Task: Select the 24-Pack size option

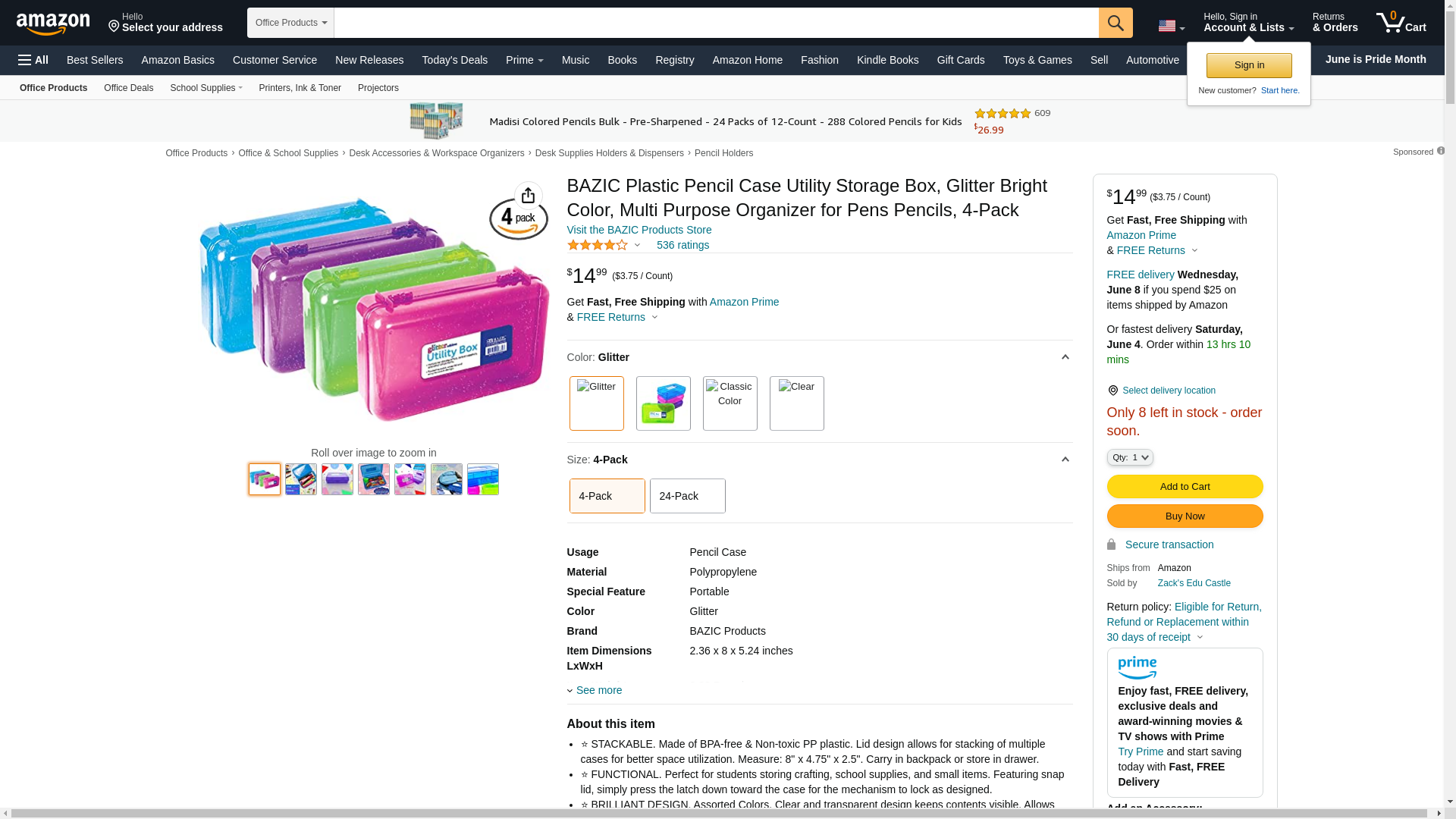Action: pos(688,496)
